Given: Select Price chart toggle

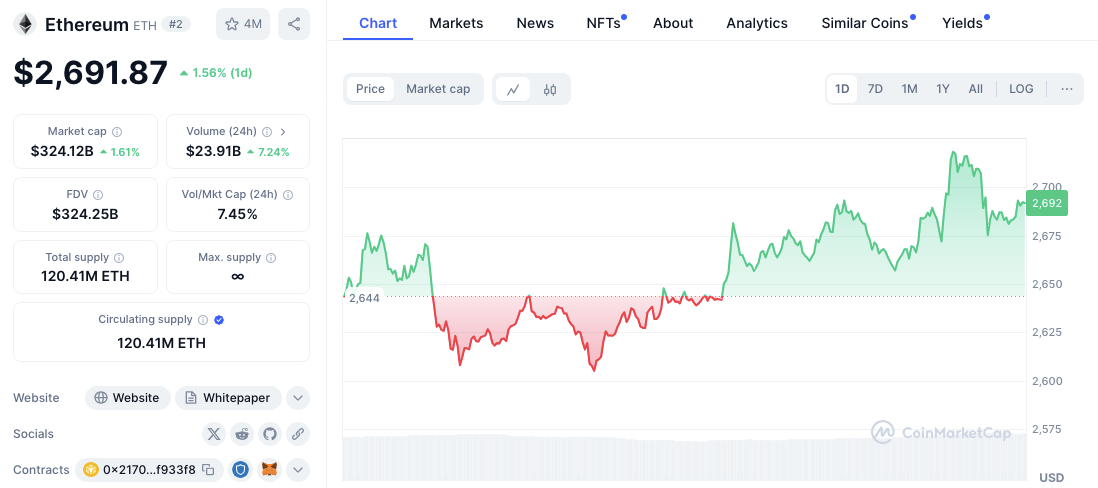Looking at the screenshot, I should 370,89.
